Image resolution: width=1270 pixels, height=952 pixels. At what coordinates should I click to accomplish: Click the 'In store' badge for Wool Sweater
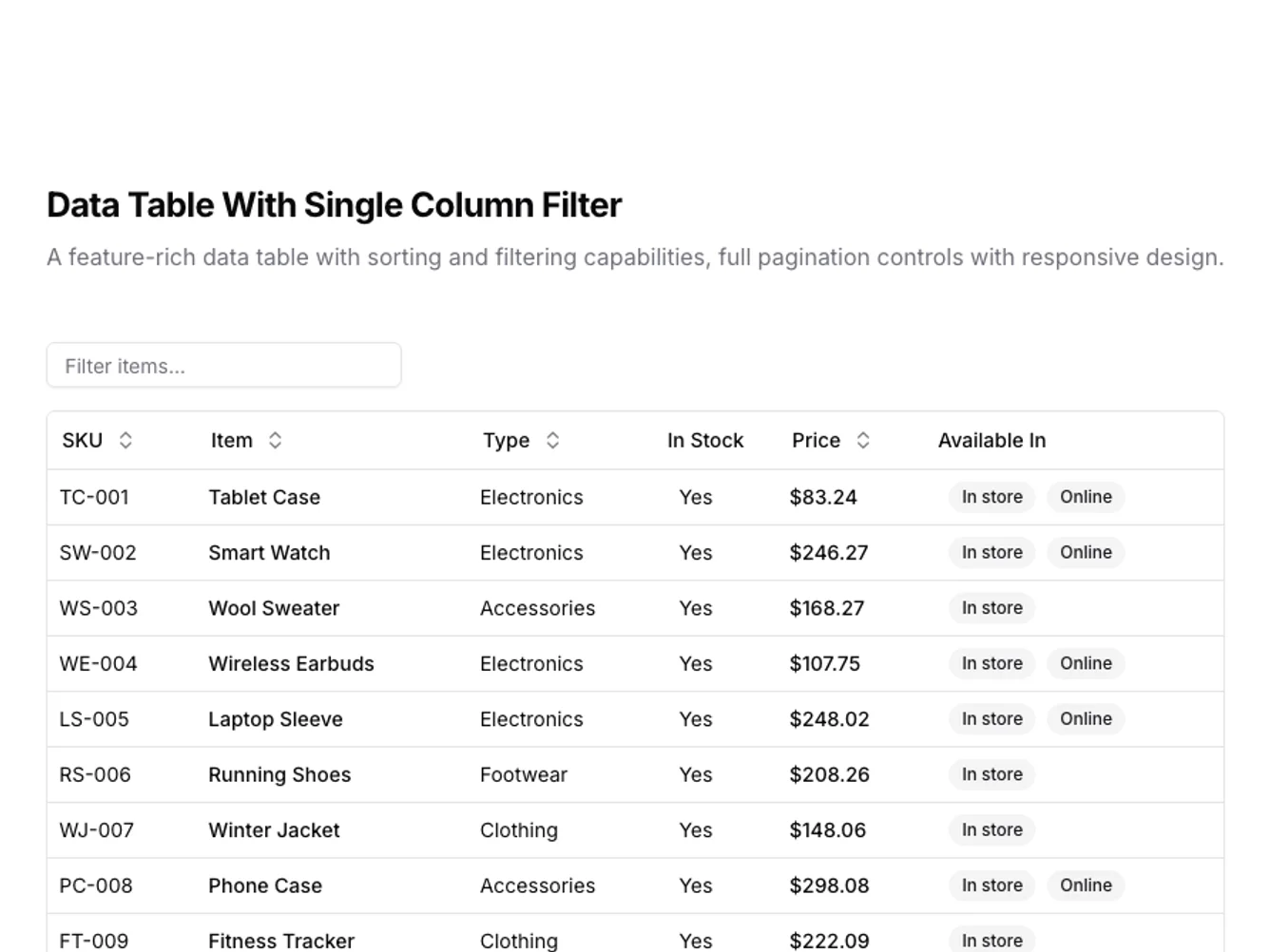pos(991,608)
